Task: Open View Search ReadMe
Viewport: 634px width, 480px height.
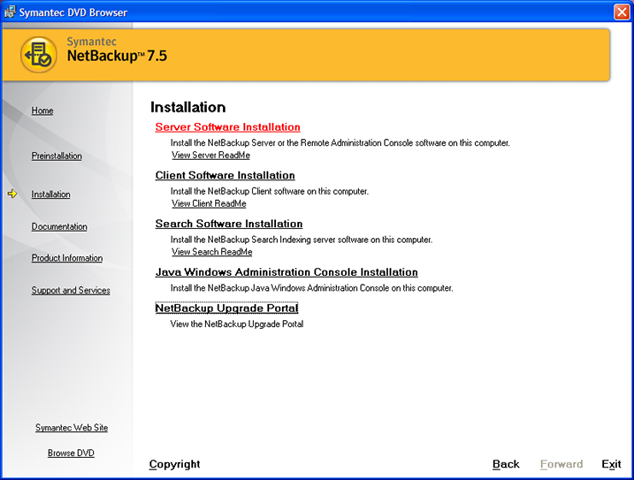Action: tap(212, 252)
